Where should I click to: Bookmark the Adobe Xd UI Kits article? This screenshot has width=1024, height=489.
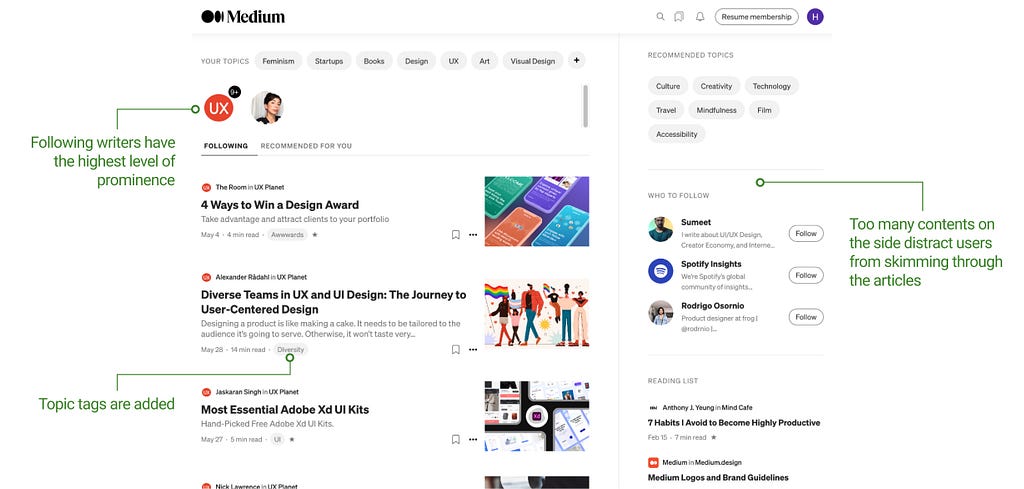point(456,439)
